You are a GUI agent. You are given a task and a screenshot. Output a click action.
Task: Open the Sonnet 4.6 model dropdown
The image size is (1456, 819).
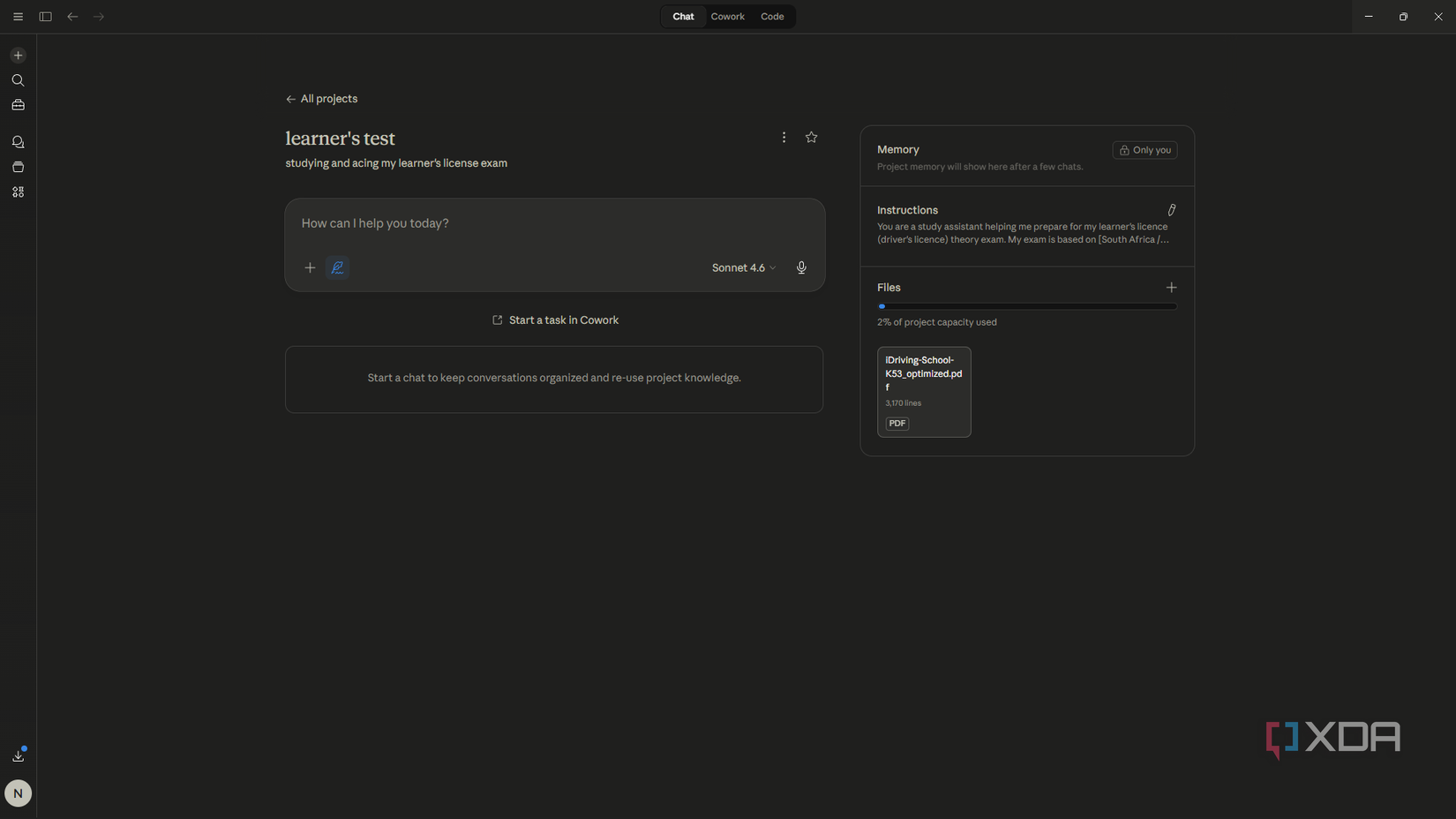pos(742,267)
